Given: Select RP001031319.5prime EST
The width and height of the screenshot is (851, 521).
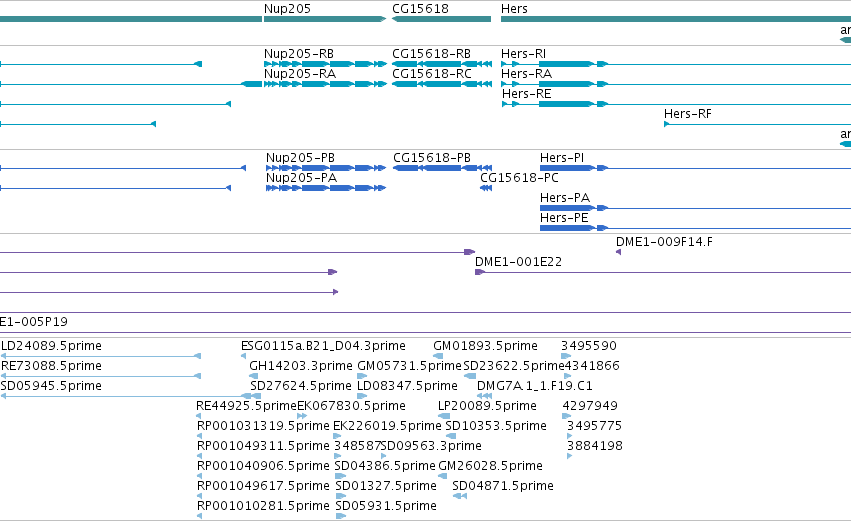Looking at the screenshot, I should pos(263,427).
